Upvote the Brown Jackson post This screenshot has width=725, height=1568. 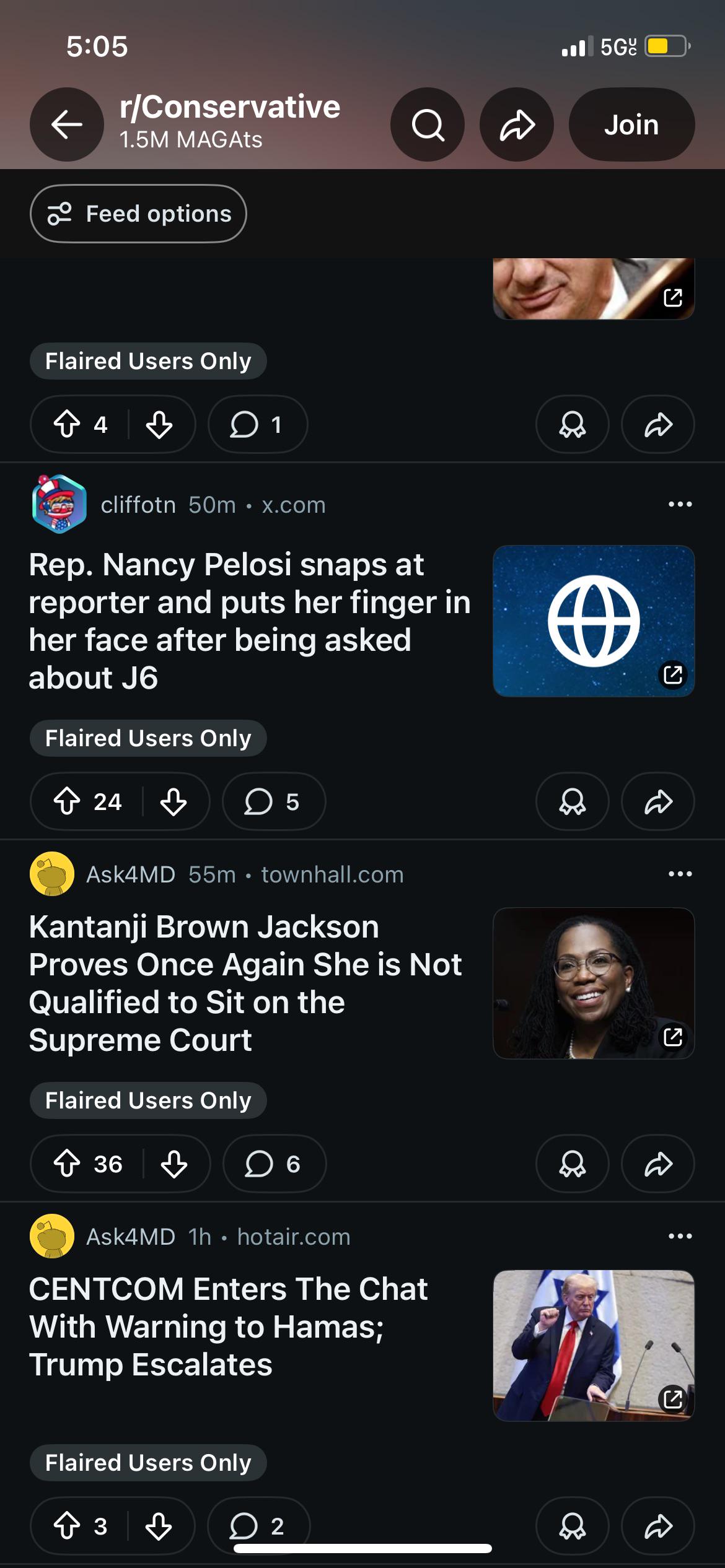click(67, 1164)
